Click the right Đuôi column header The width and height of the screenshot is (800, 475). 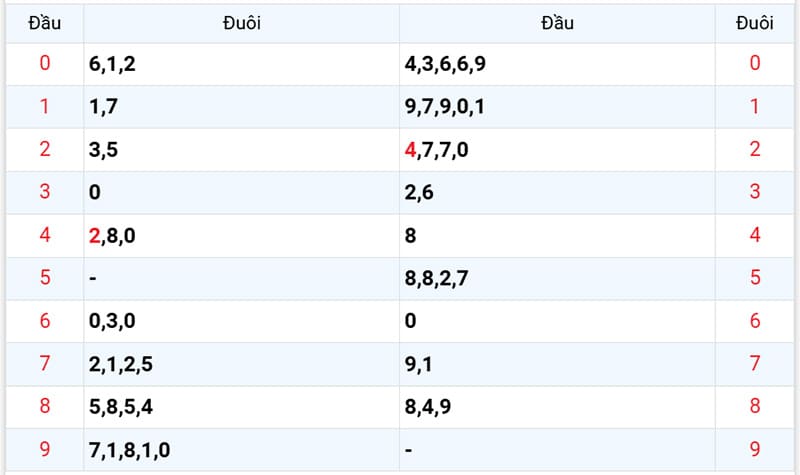point(755,23)
